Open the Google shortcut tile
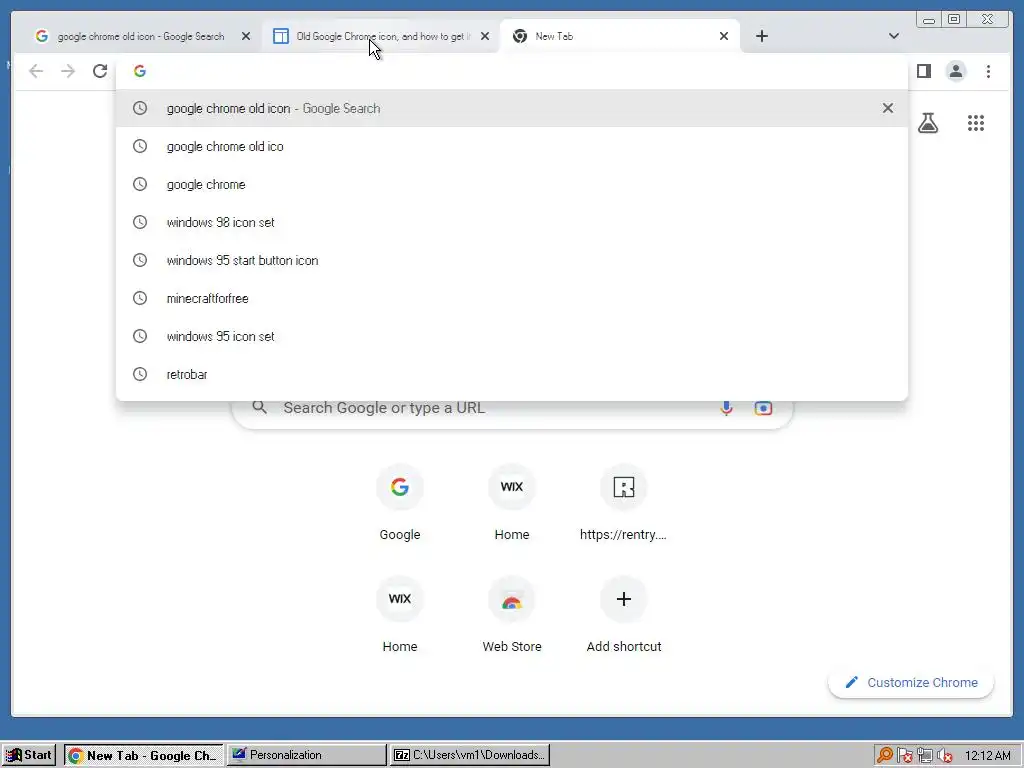The width and height of the screenshot is (1024, 768). [400, 503]
